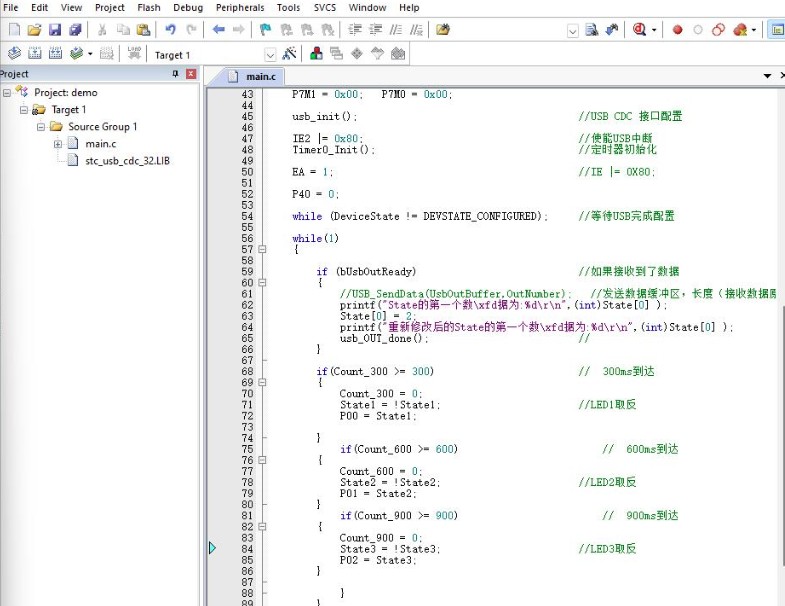785x606 pixels.
Task: Pin the Project panel
Action: pos(175,74)
